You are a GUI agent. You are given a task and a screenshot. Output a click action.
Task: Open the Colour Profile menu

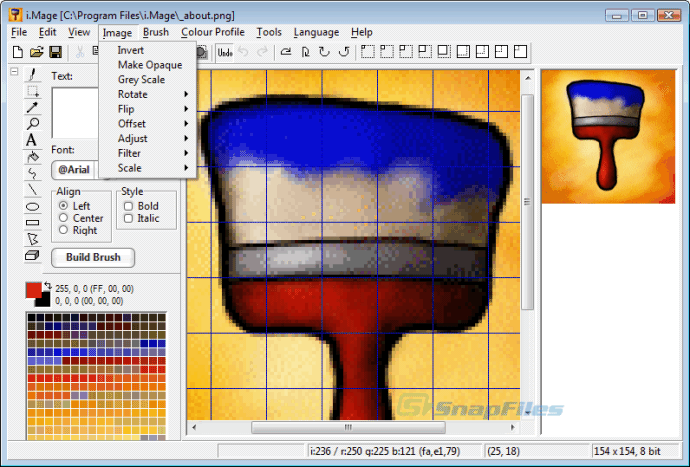pos(213,32)
